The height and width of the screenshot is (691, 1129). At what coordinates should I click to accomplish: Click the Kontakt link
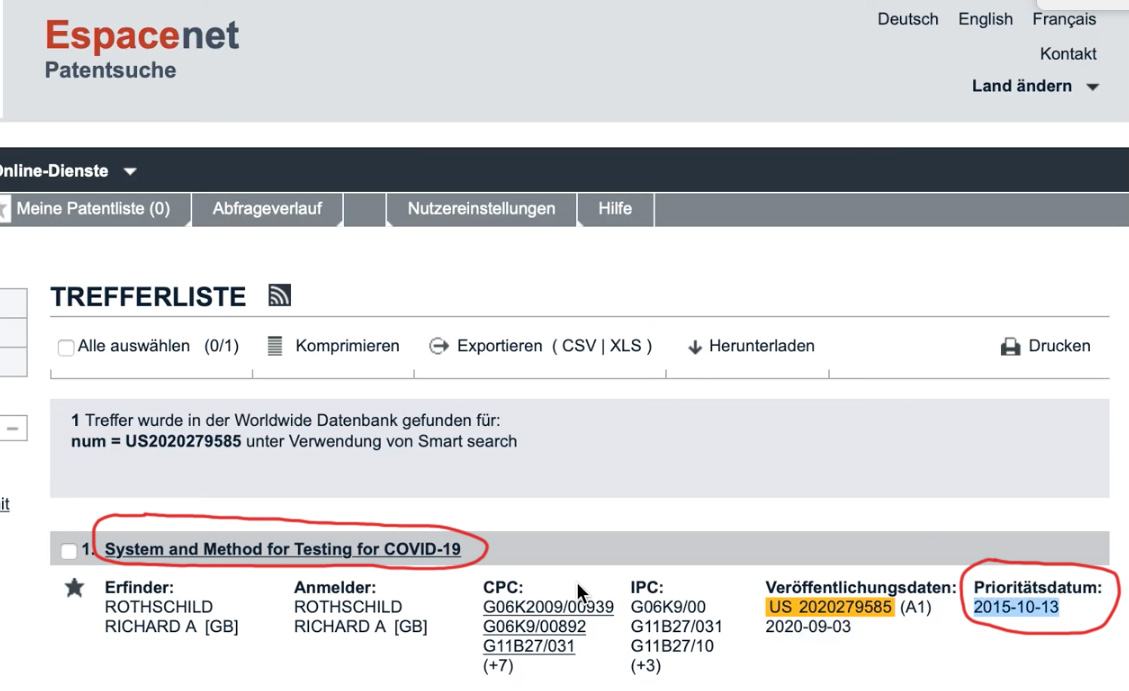point(1067,54)
